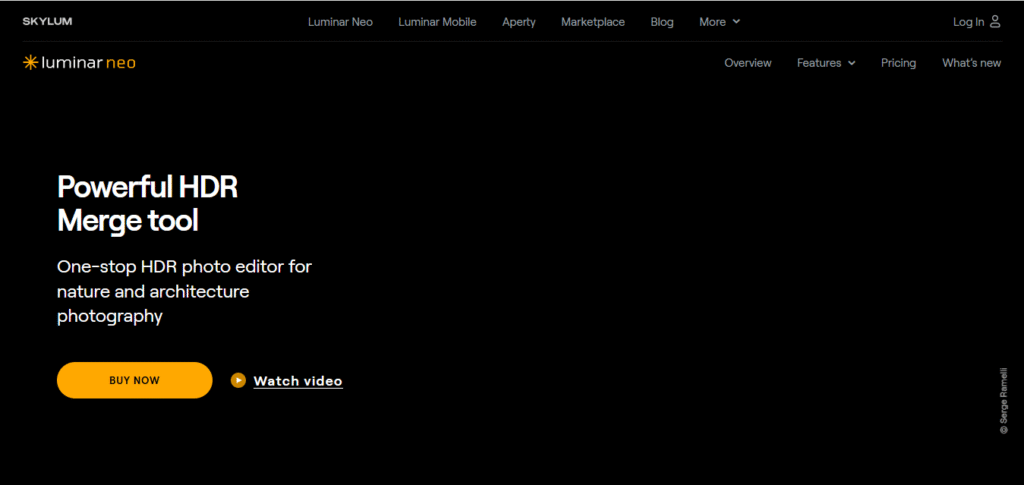Click the Log In link

968,22
